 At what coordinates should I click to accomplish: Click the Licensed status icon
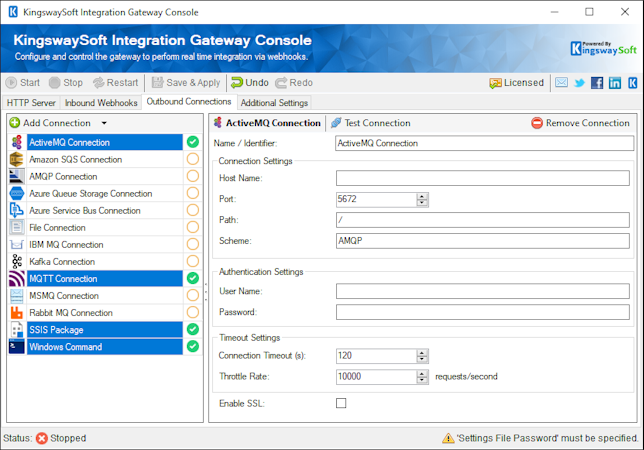(496, 83)
